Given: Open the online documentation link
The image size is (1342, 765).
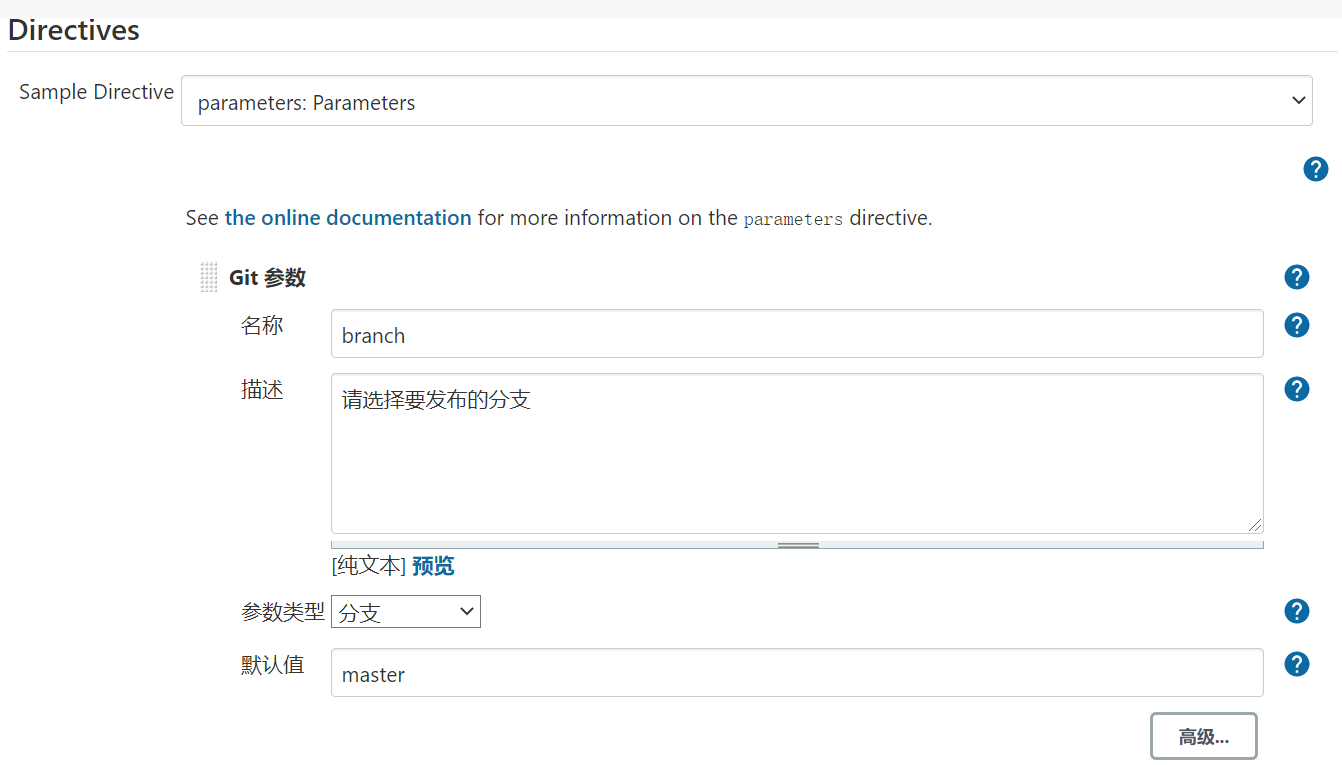Looking at the screenshot, I should (348, 217).
